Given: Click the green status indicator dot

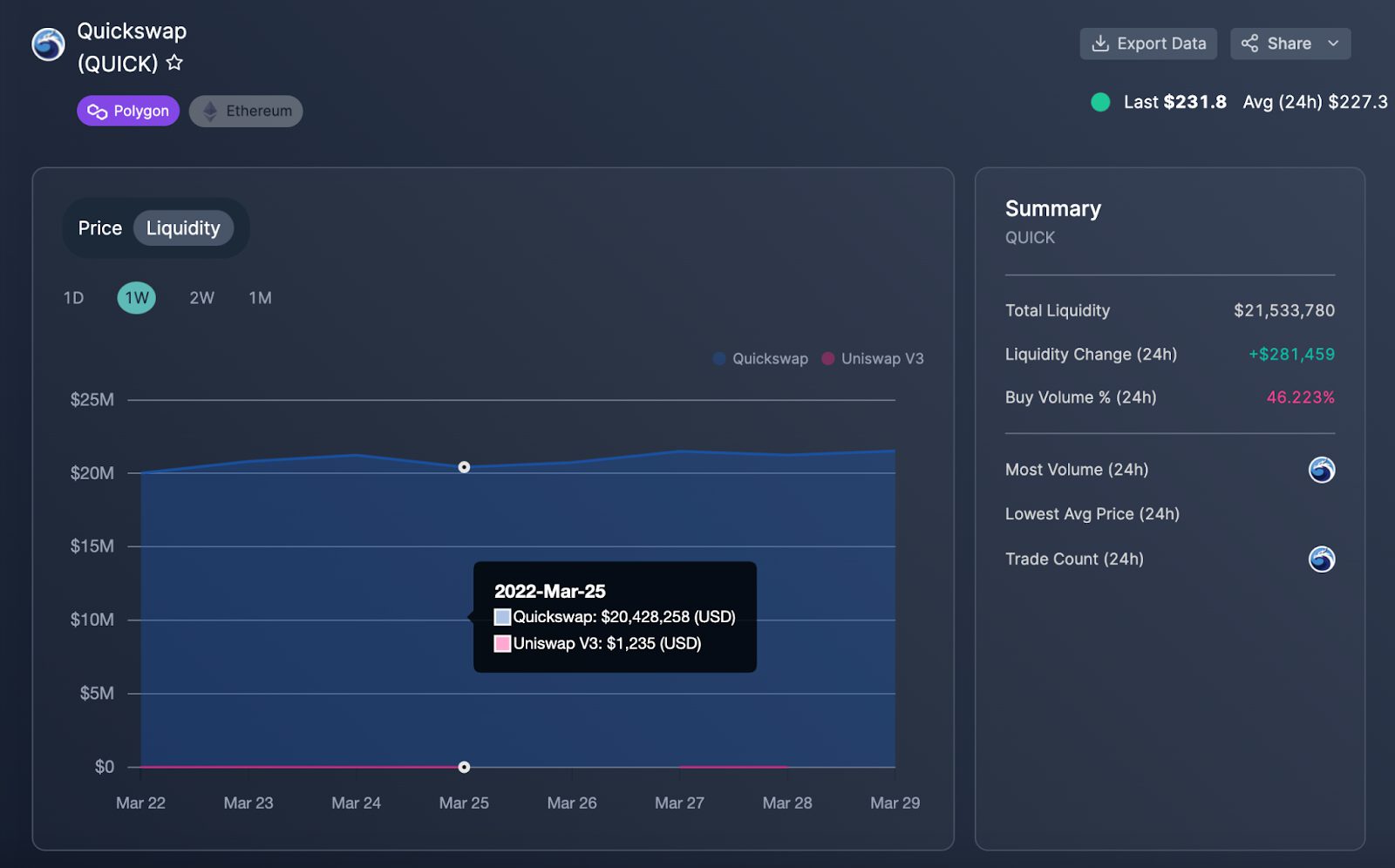Looking at the screenshot, I should point(1100,102).
